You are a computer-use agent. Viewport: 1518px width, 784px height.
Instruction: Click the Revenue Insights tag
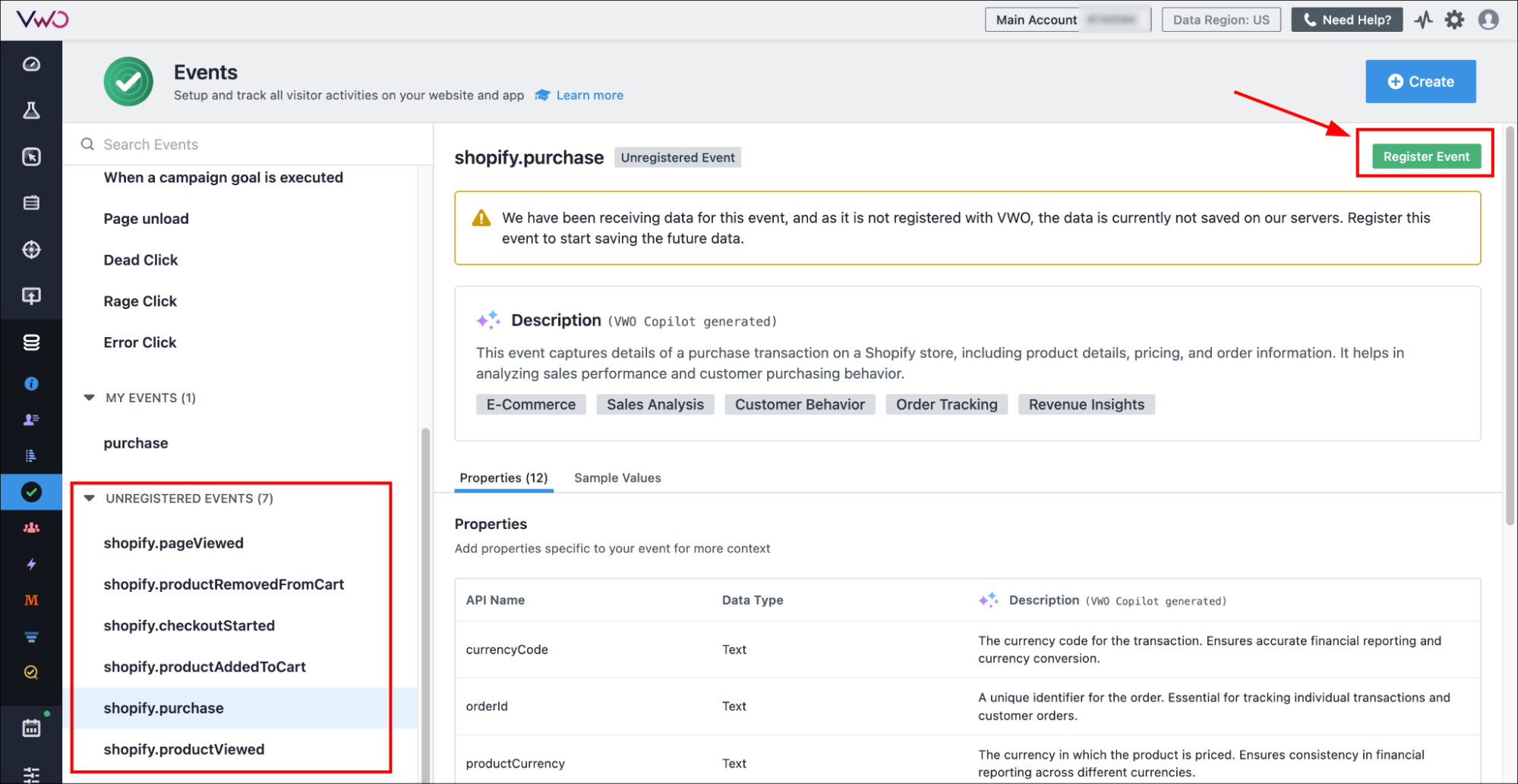tap(1086, 405)
